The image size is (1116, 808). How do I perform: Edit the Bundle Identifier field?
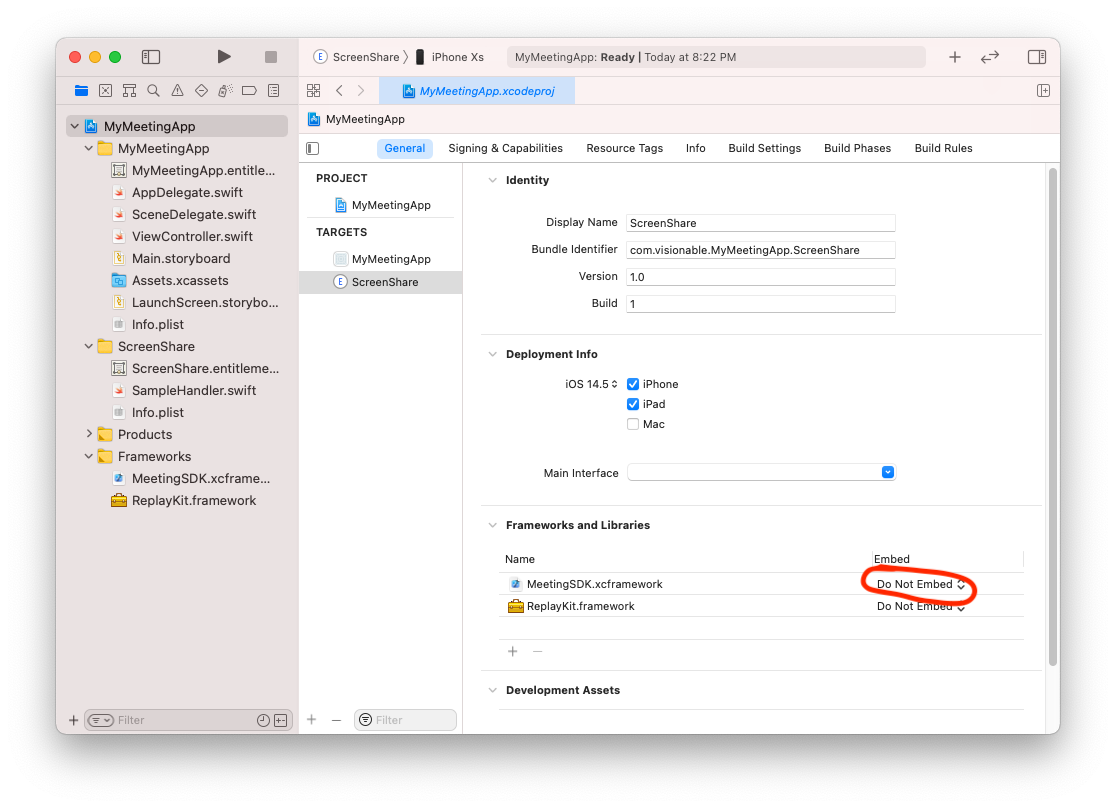coord(760,250)
